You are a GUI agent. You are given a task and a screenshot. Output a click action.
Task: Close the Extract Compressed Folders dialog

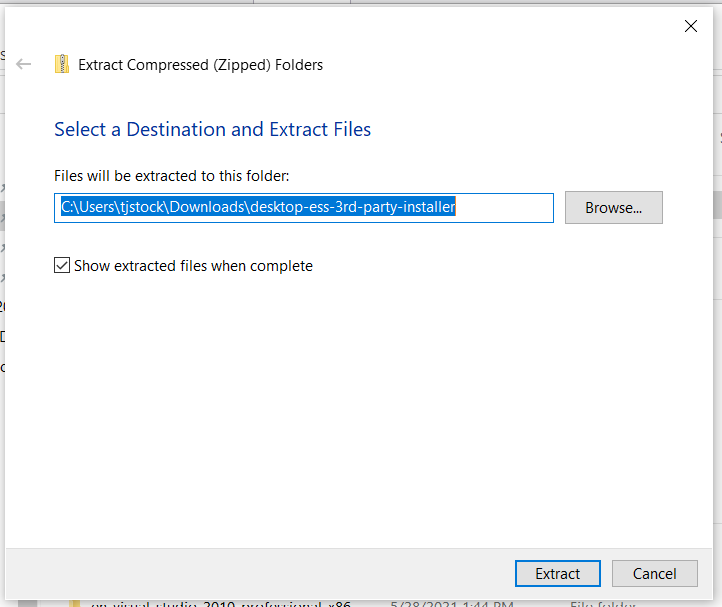(x=690, y=27)
